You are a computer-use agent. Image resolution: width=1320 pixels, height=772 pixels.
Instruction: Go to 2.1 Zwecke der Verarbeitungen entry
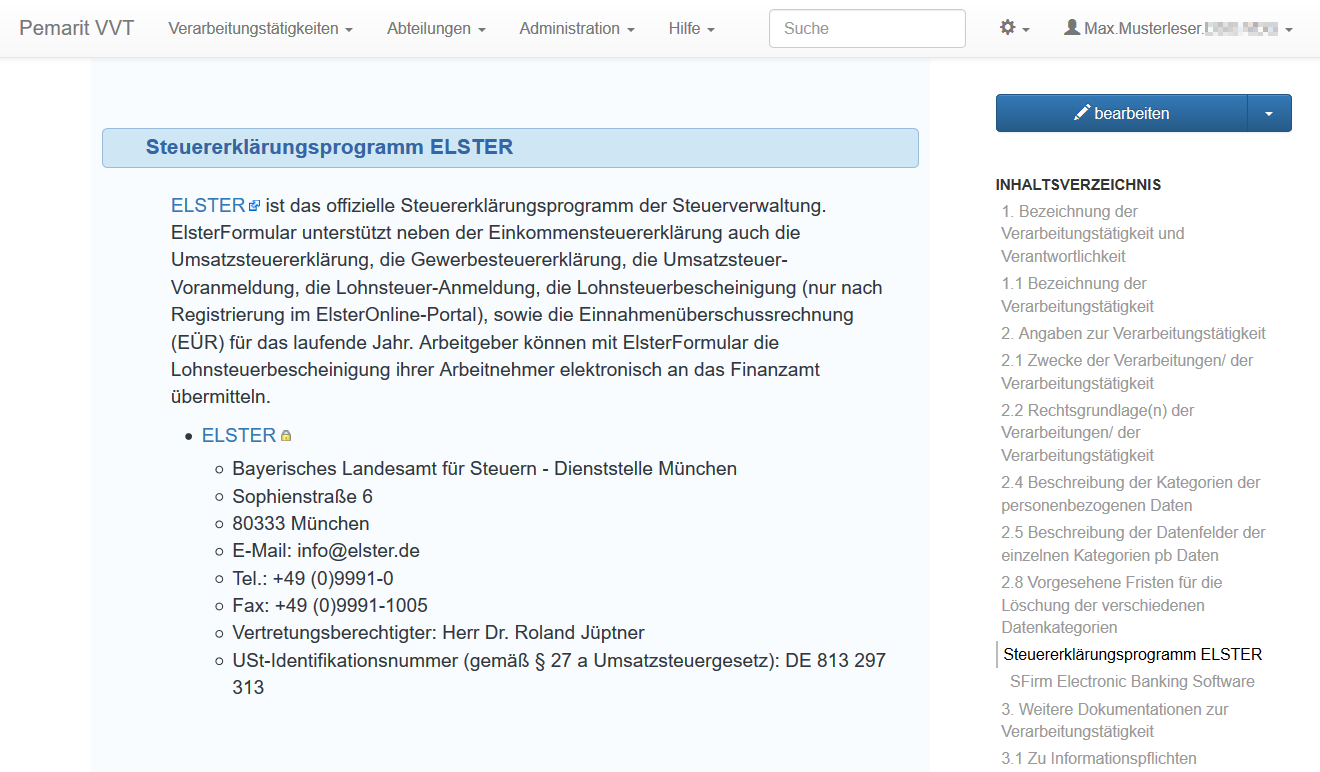(x=1126, y=371)
